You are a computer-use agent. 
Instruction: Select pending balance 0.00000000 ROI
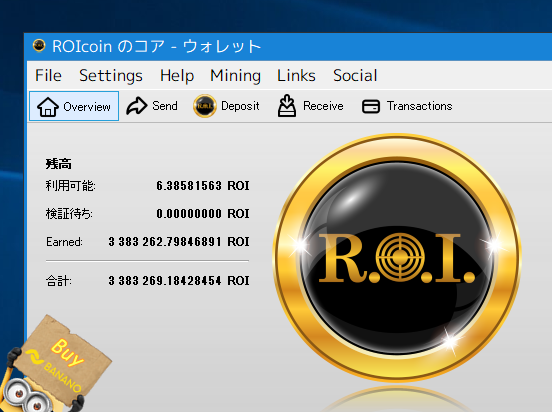coord(203,213)
